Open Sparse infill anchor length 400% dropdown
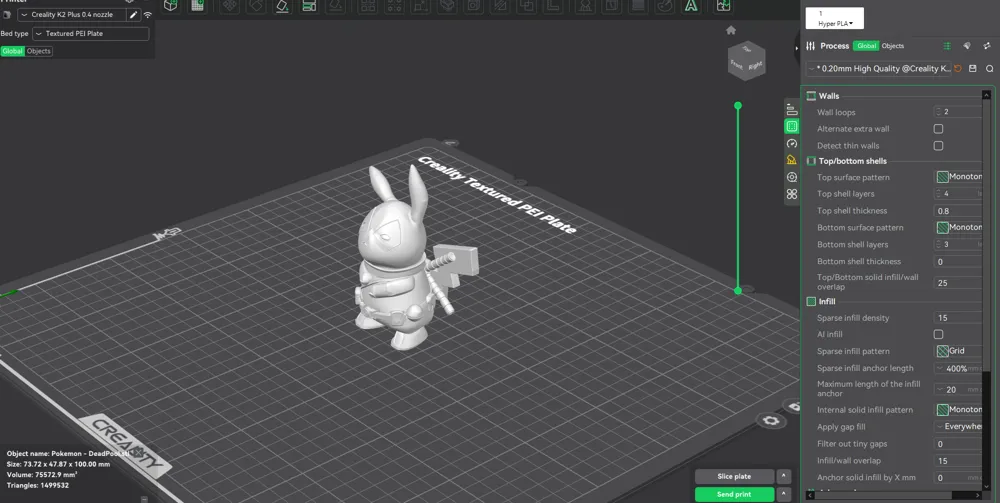This screenshot has width=1000, height=503. 959,368
